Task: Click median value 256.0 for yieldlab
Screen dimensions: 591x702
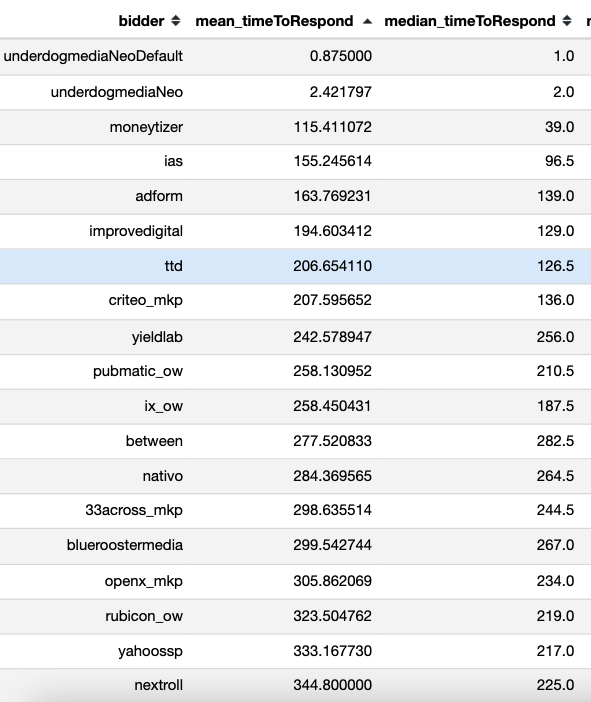Action: pyautogui.click(x=556, y=337)
